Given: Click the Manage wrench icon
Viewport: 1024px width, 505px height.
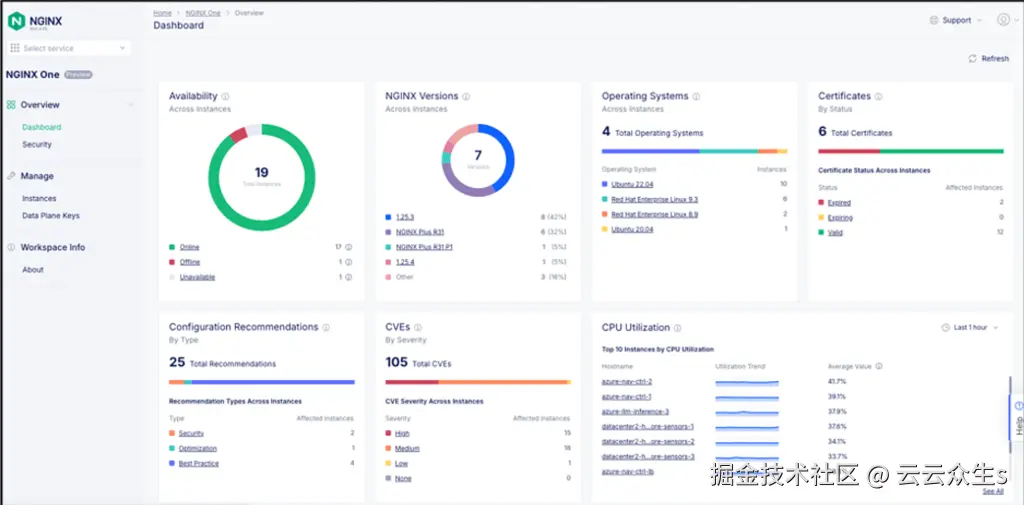Looking at the screenshot, I should click(11, 176).
